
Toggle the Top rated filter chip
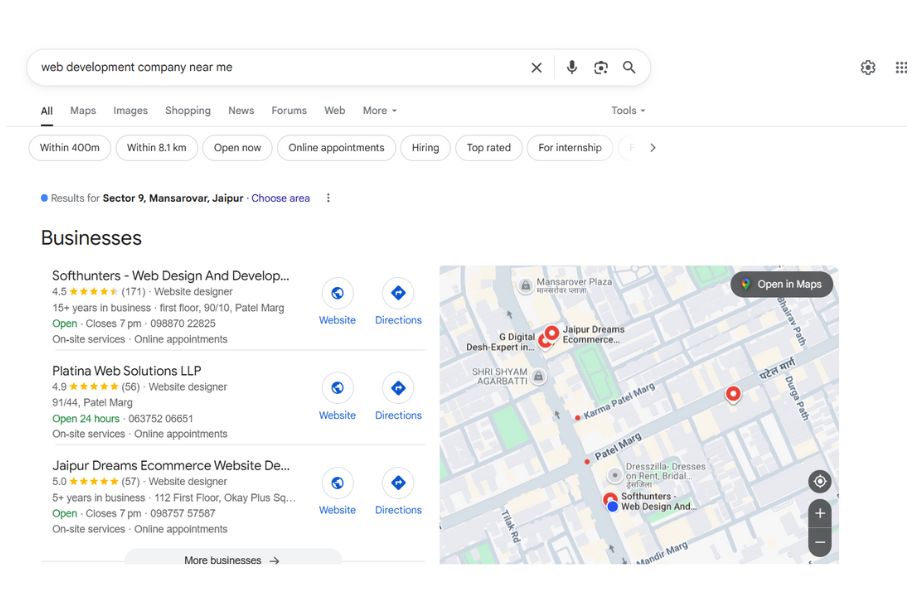point(489,148)
